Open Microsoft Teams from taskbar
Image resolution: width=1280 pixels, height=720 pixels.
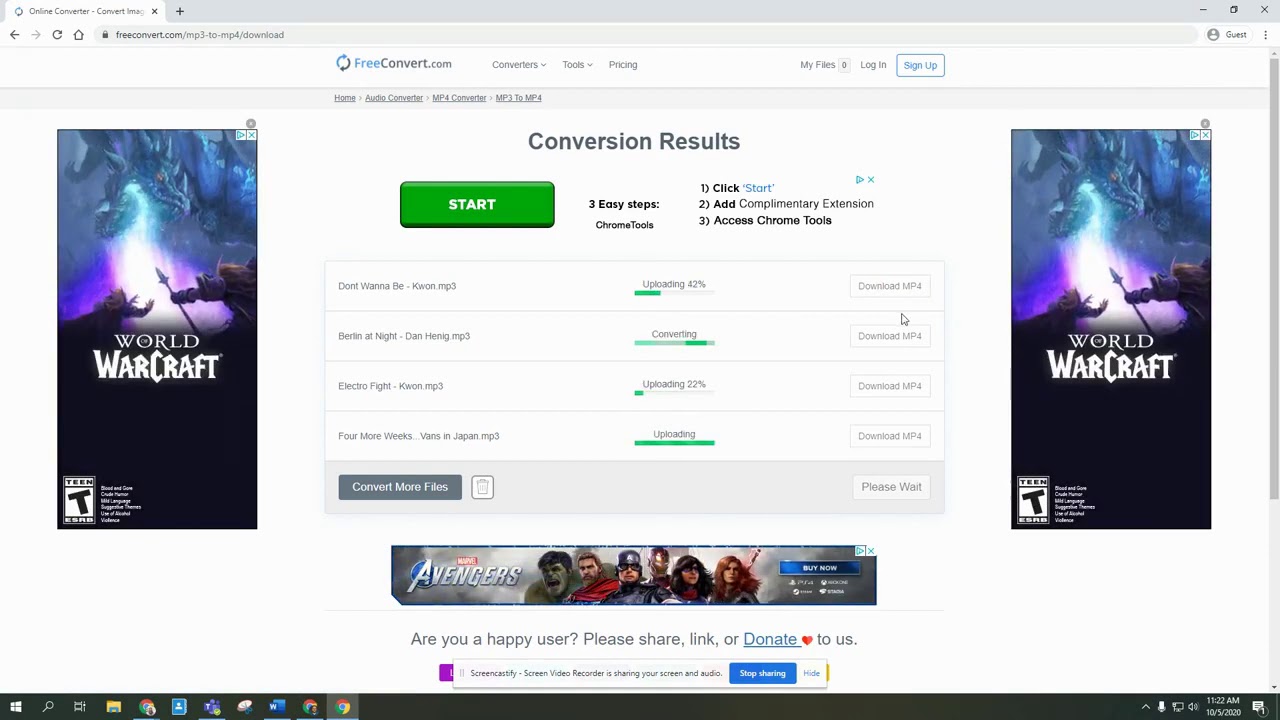tap(212, 707)
